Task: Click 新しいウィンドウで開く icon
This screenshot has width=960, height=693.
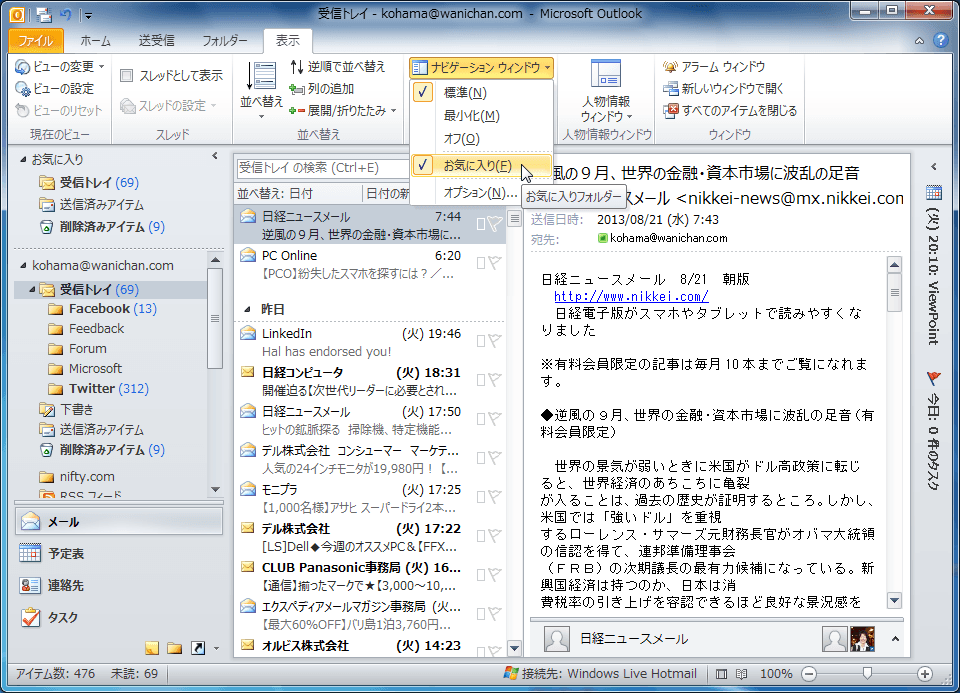Action: pyautogui.click(x=670, y=89)
